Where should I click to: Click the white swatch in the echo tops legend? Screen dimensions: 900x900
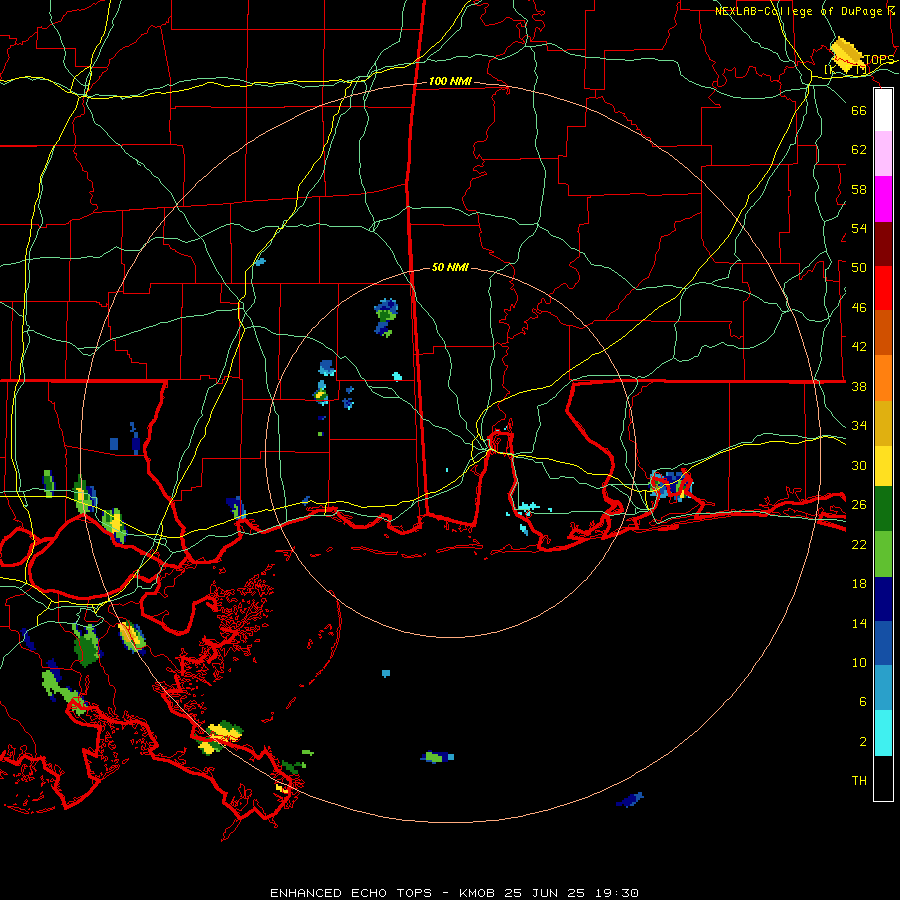(x=883, y=110)
